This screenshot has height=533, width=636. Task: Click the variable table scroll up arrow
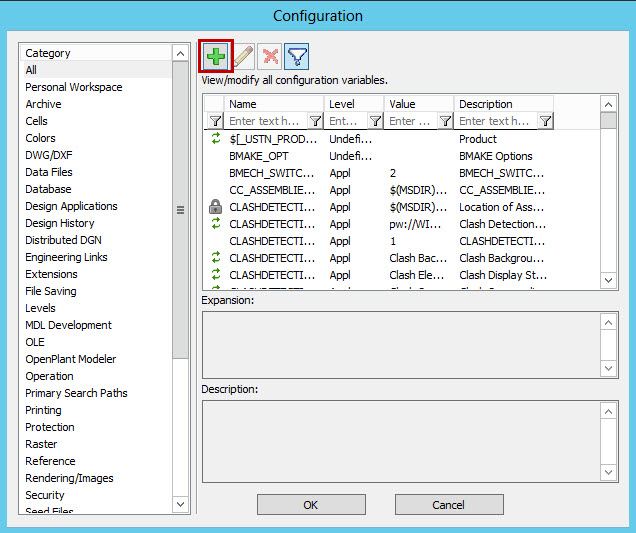[x=608, y=104]
